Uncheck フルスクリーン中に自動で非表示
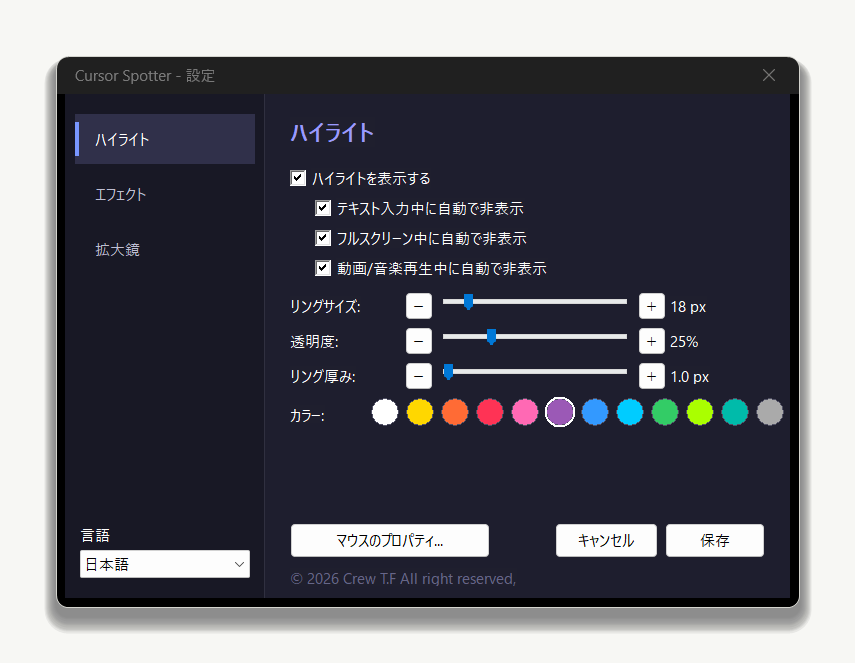 click(323, 238)
